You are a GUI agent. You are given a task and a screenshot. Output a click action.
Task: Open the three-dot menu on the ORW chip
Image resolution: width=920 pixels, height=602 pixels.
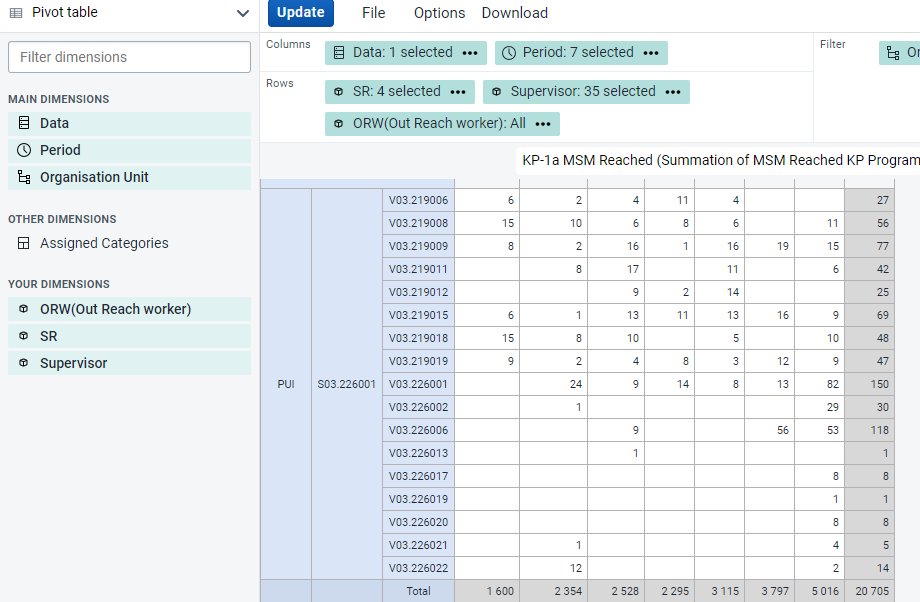pyautogui.click(x=543, y=124)
